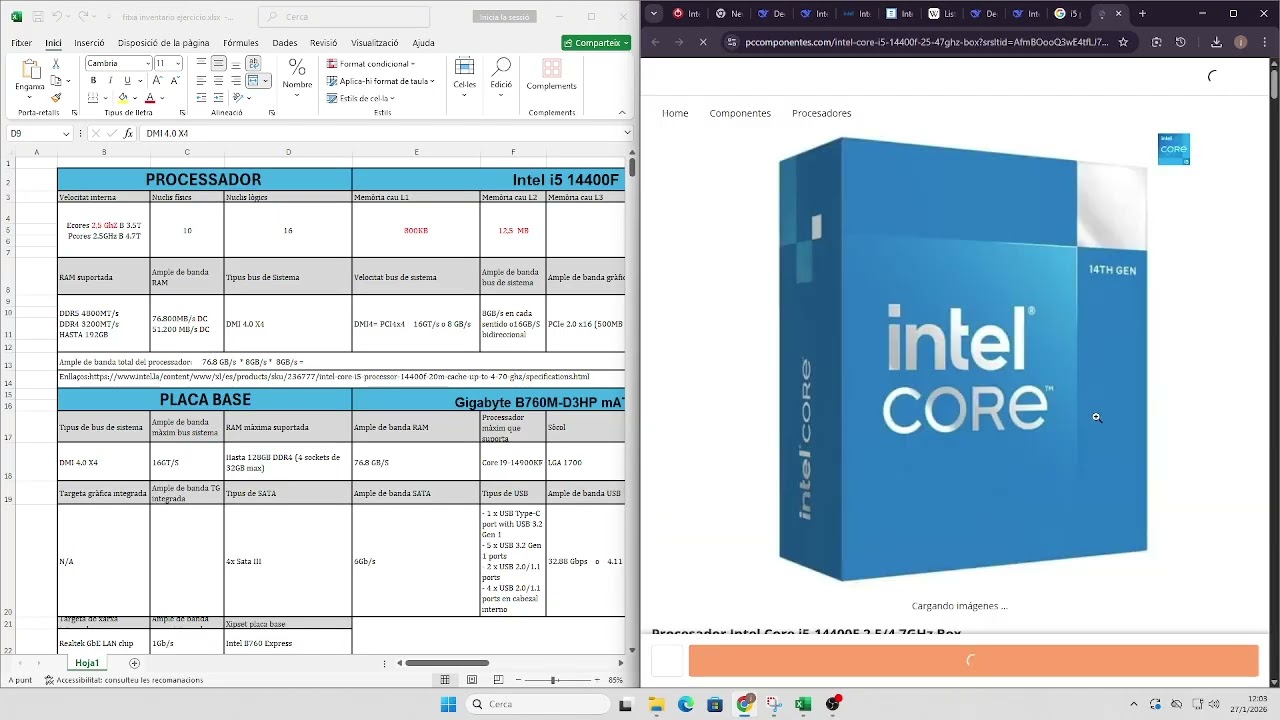1280x720 pixels.
Task: Switch to the Revisió ribbon tab
Action: coord(324,43)
